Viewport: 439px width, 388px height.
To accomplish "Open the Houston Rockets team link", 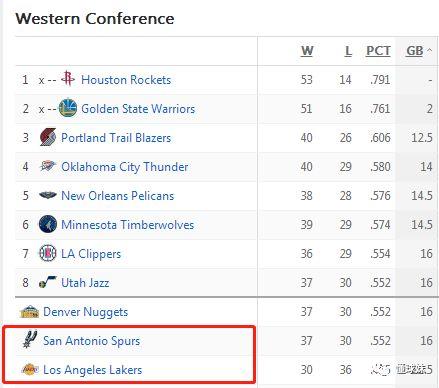I will 126,80.
